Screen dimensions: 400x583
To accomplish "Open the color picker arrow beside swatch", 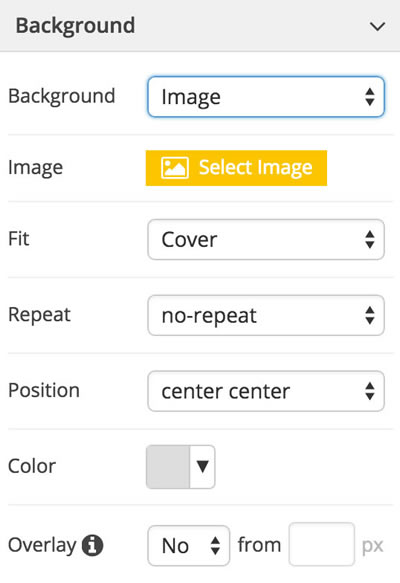I will 203,467.
